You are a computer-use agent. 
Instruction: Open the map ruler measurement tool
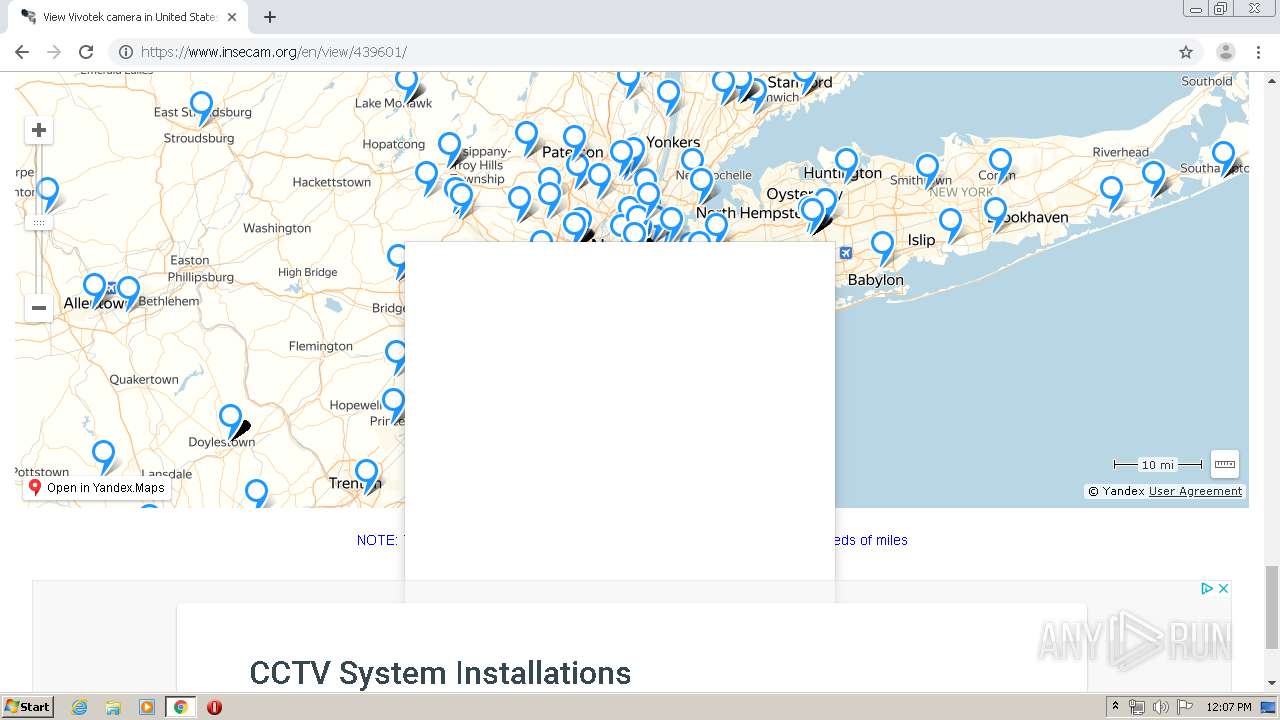click(1225, 464)
